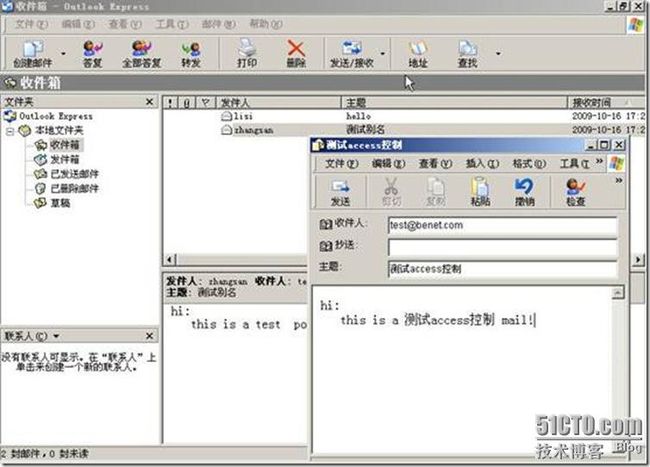Click Copy (复制) icon in compose window
Image resolution: width=650 pixels, height=467 pixels.
436,192
